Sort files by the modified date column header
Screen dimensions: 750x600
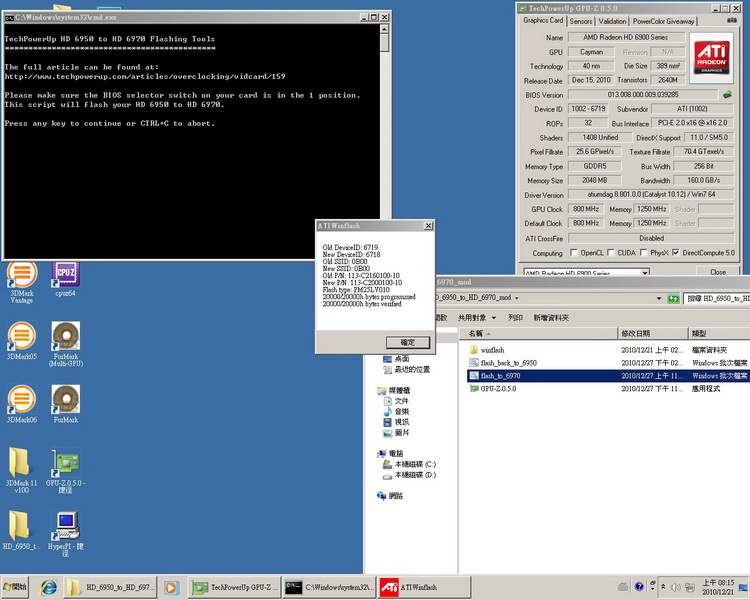point(653,333)
